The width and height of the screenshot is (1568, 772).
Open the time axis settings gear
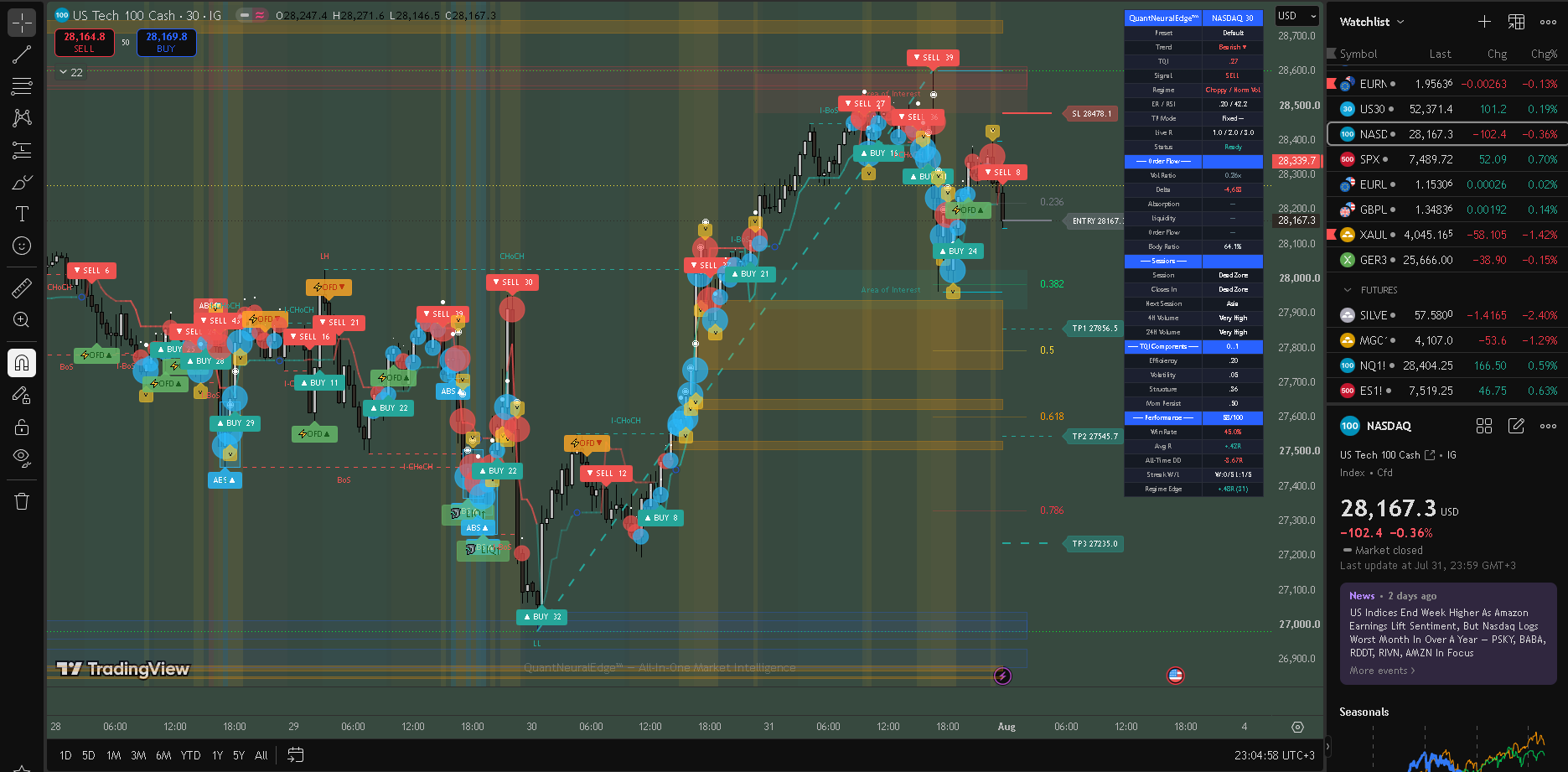click(1297, 727)
